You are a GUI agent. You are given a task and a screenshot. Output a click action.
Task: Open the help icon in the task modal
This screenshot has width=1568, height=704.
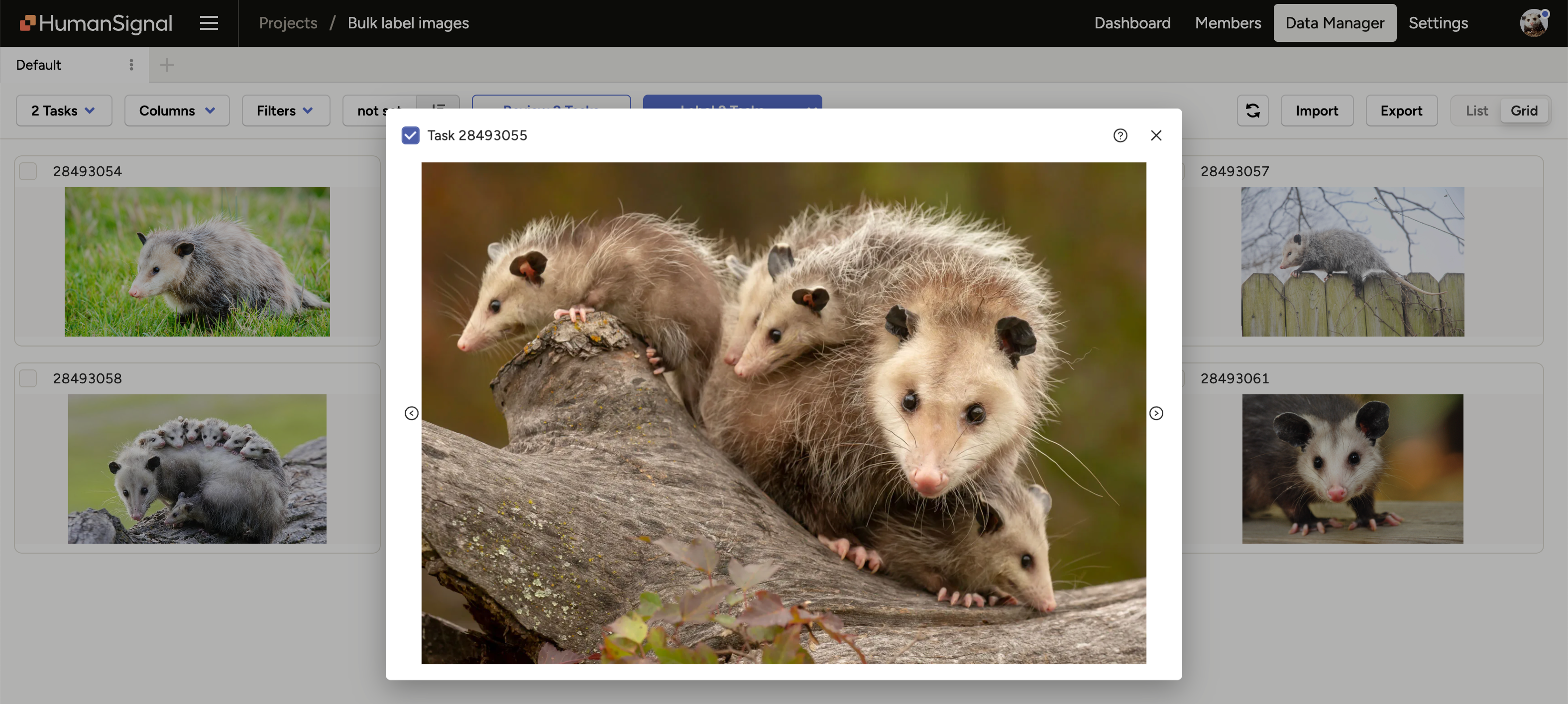[x=1120, y=135]
